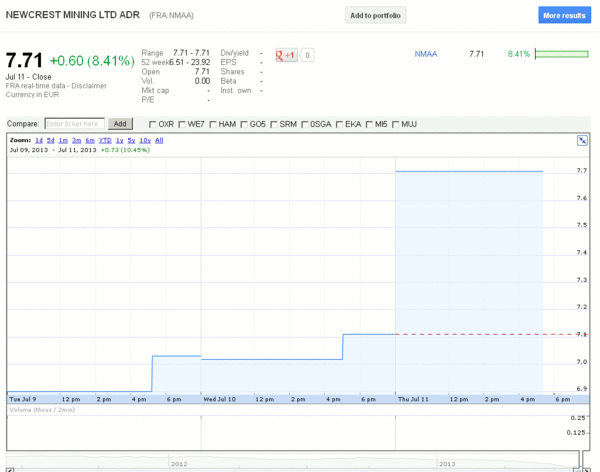The height and width of the screenshot is (472, 600).
Task: Check the GO5 compare checkbox
Action: click(x=244, y=124)
